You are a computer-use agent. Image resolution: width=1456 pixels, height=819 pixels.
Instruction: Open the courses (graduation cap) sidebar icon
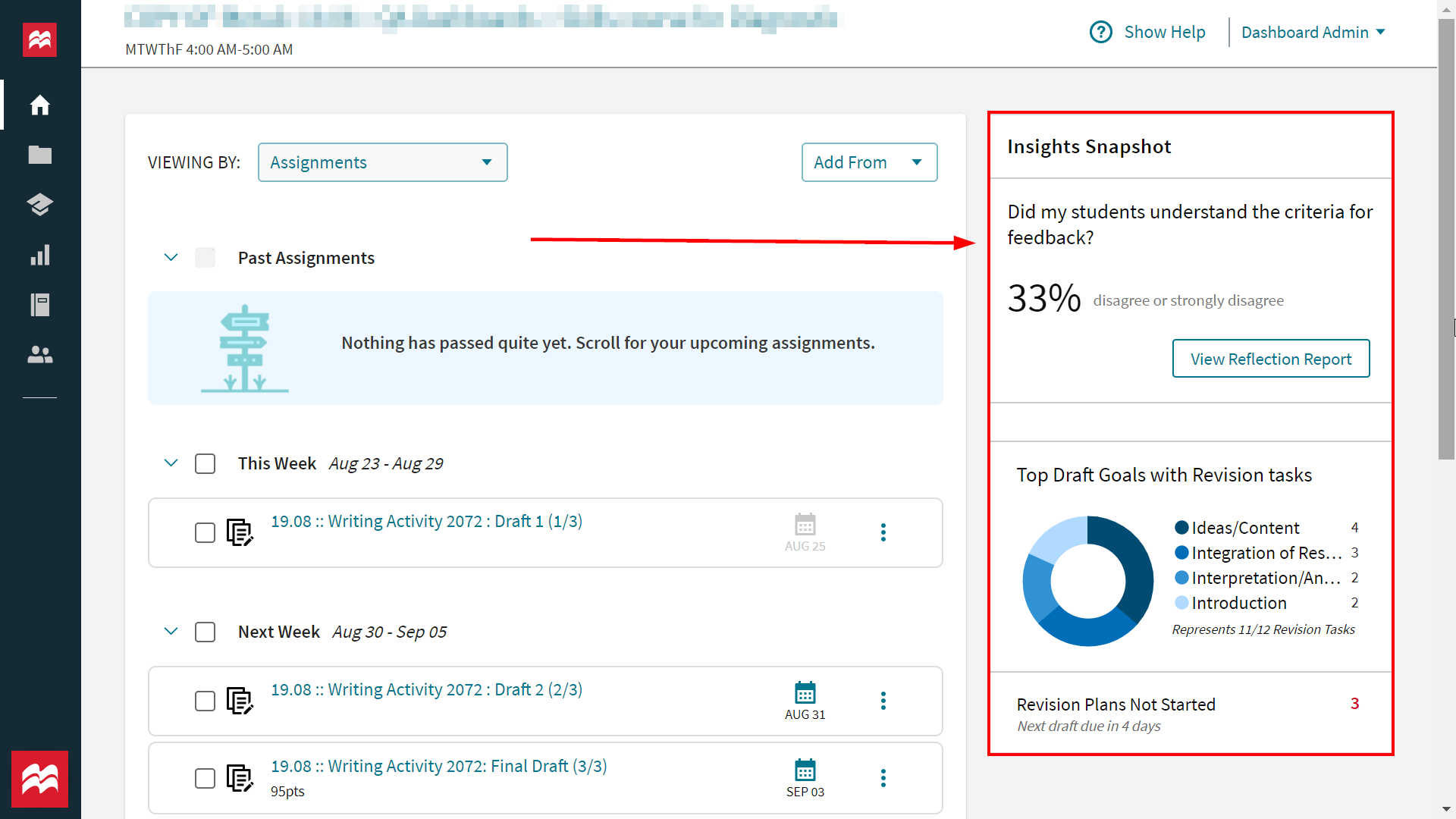tap(39, 205)
